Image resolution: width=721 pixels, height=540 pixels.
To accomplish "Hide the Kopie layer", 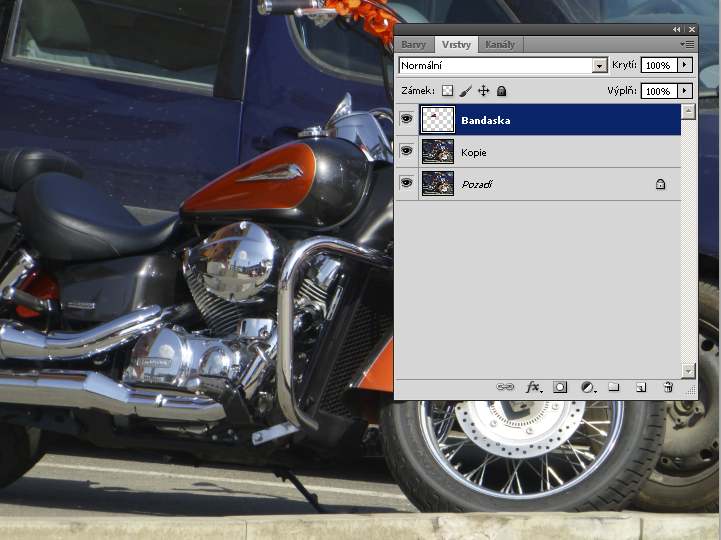I will pyautogui.click(x=406, y=152).
